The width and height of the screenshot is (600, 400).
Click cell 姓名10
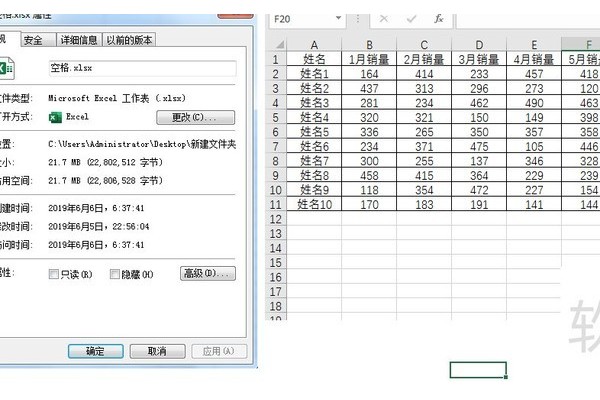(x=314, y=204)
